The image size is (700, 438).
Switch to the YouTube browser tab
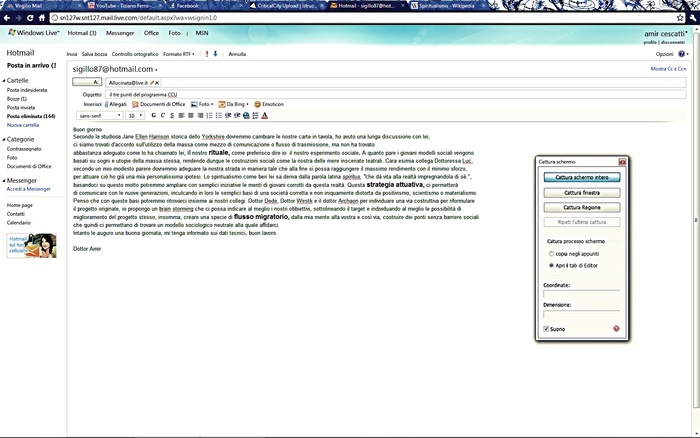point(124,6)
